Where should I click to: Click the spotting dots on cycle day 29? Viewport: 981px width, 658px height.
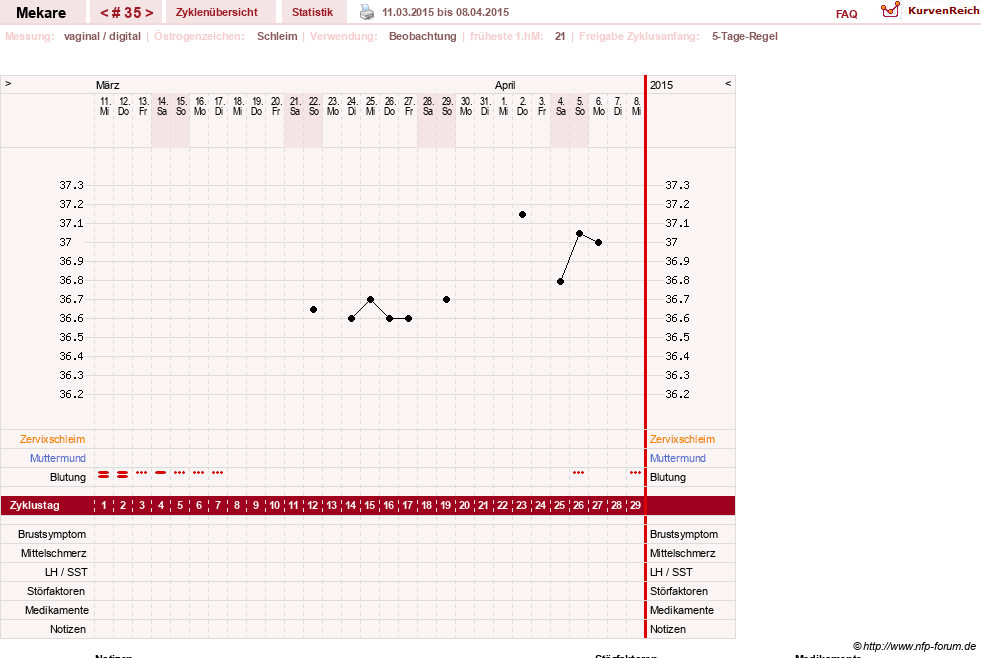[x=636, y=472]
